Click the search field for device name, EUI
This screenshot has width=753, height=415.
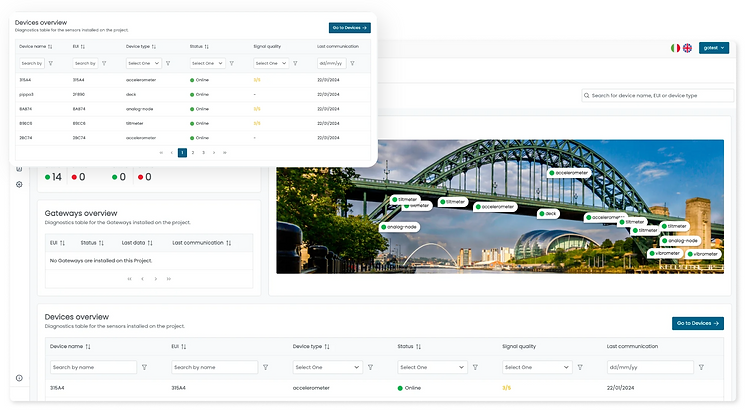coord(657,96)
